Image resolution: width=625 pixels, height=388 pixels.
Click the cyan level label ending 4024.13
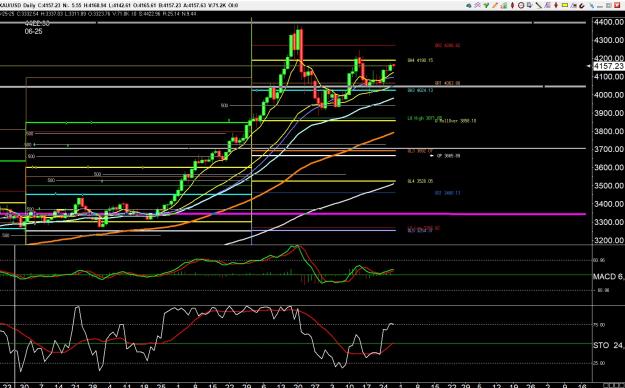pos(421,91)
